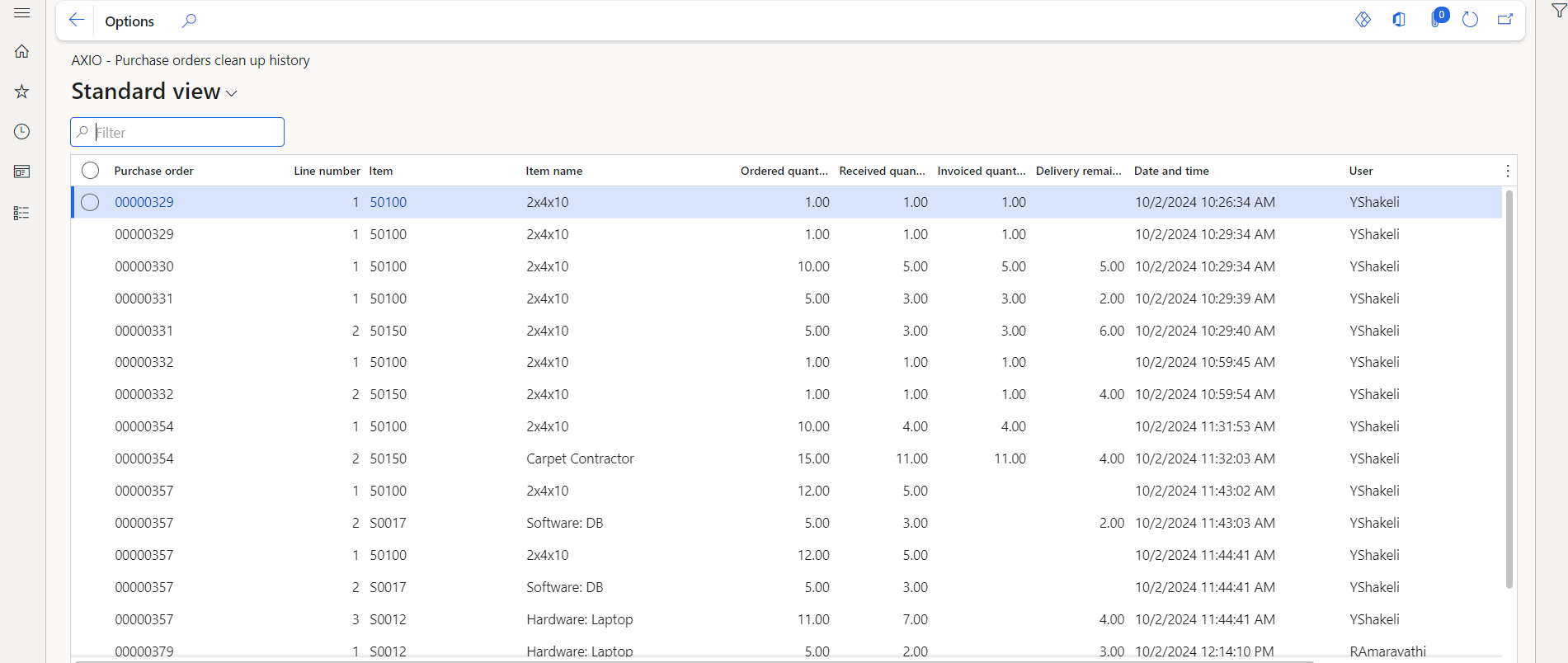Click into the Filter input field
The image size is (1568, 663).
pyautogui.click(x=186, y=132)
